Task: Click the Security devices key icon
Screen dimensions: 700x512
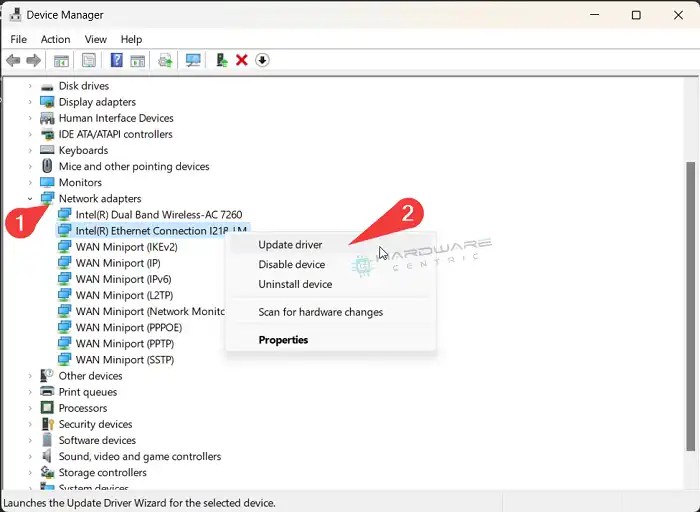Action: tap(47, 424)
